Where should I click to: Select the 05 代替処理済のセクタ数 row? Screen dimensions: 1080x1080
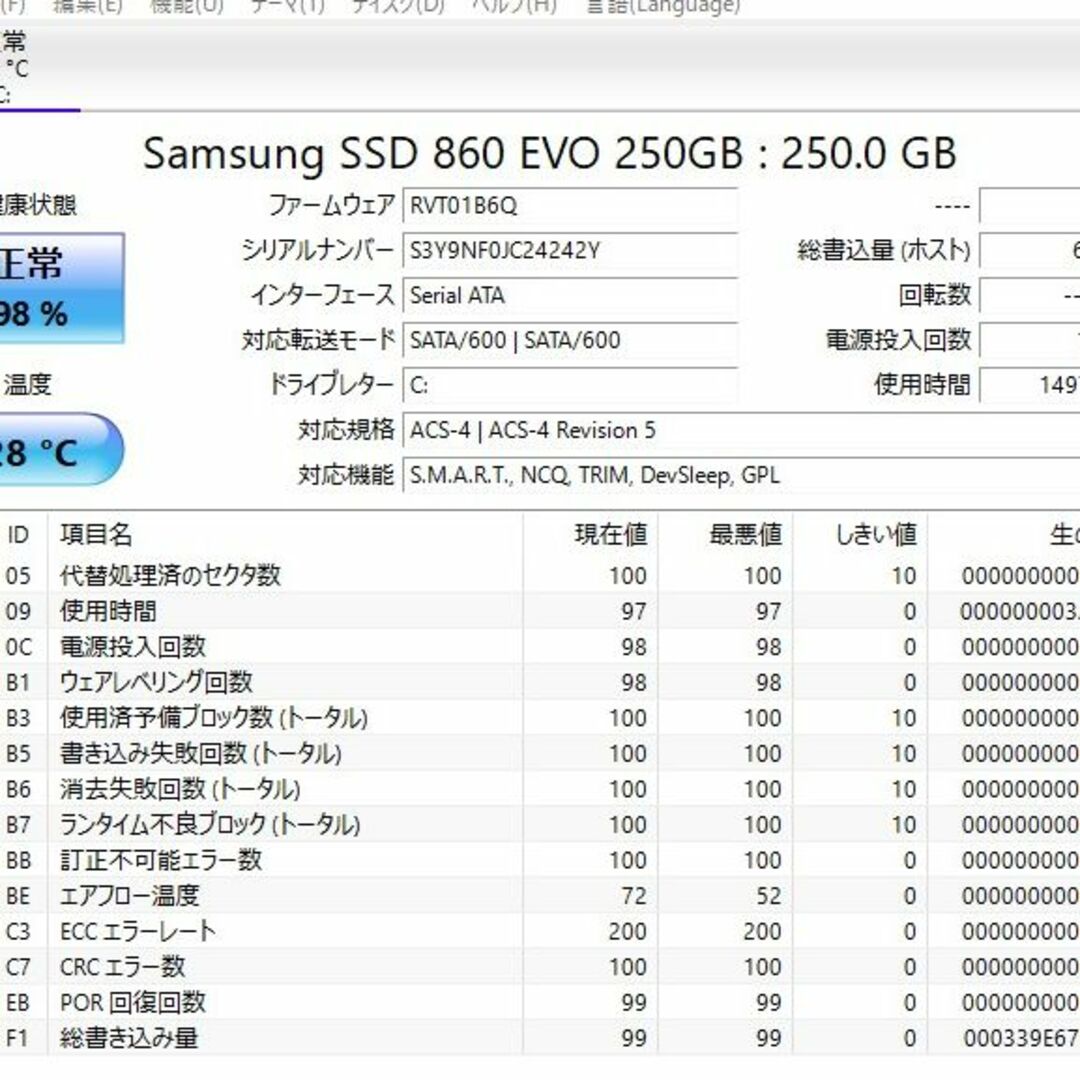tap(540, 576)
